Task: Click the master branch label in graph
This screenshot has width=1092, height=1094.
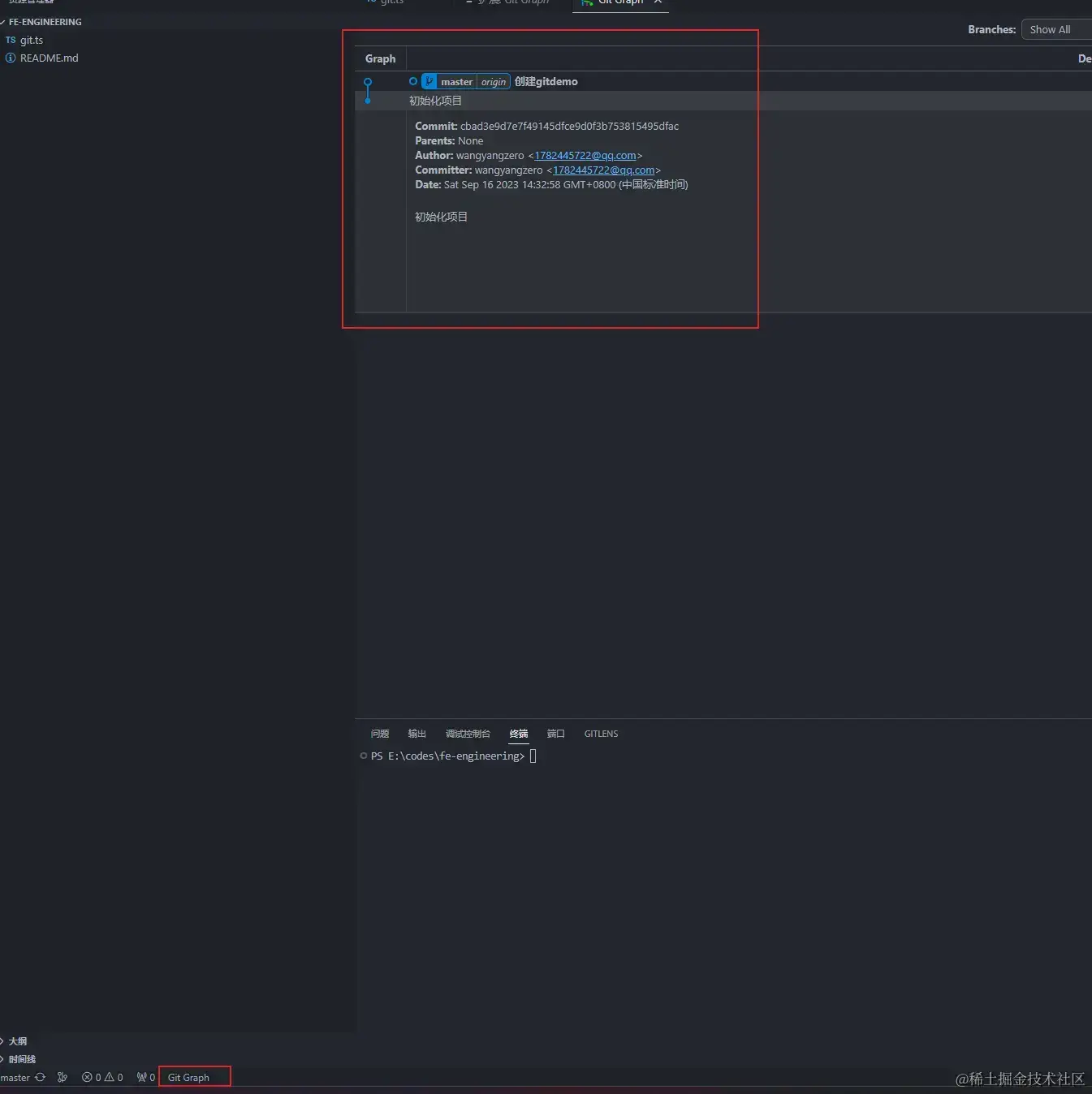Action: (456, 82)
